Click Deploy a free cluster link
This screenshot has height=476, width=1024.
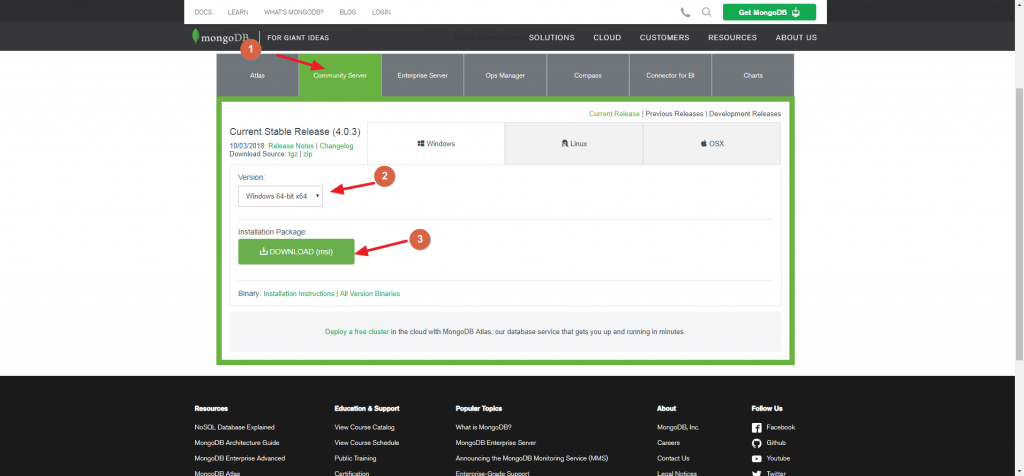357,332
